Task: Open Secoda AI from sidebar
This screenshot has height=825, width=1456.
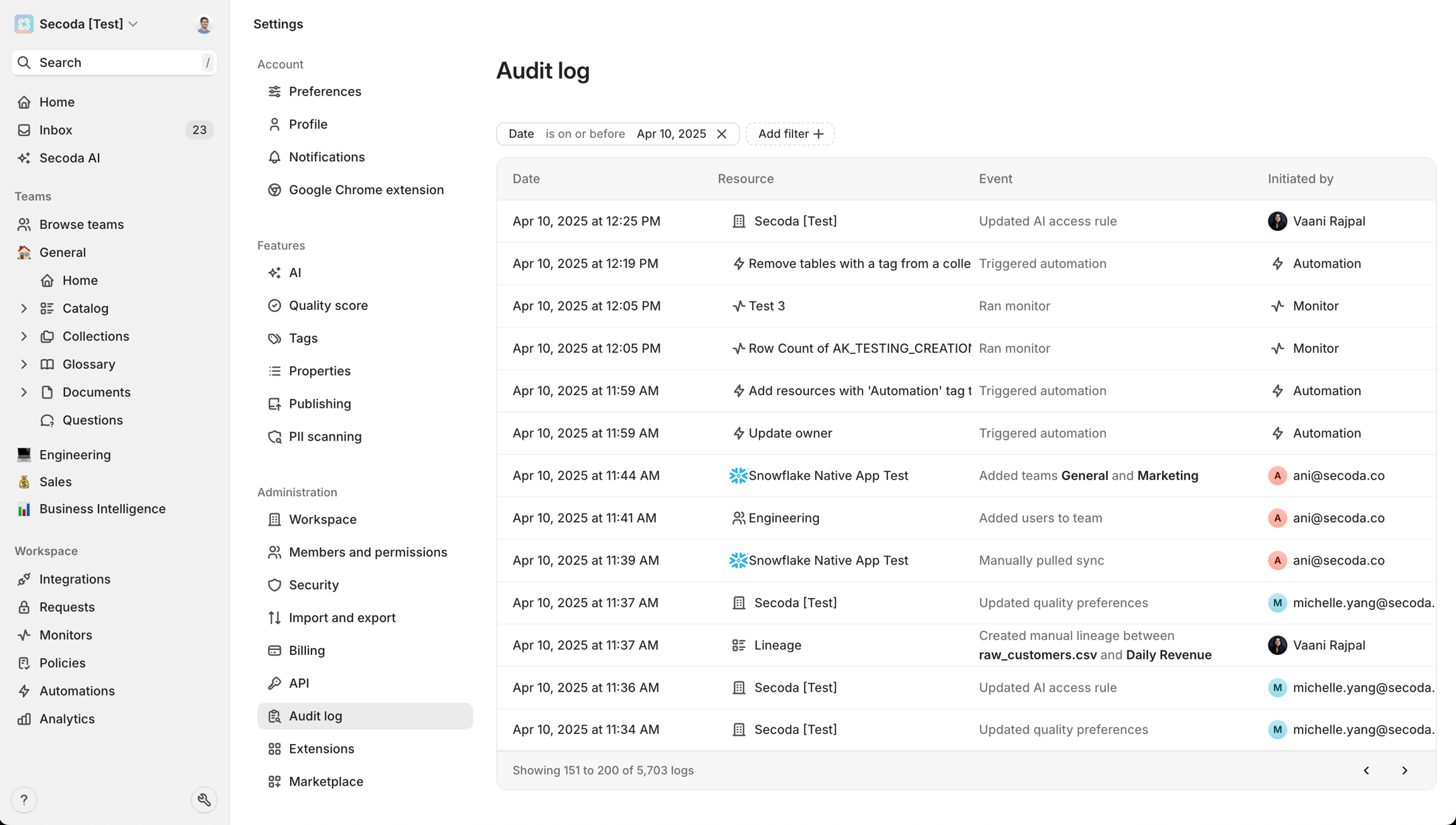Action: coord(70,158)
